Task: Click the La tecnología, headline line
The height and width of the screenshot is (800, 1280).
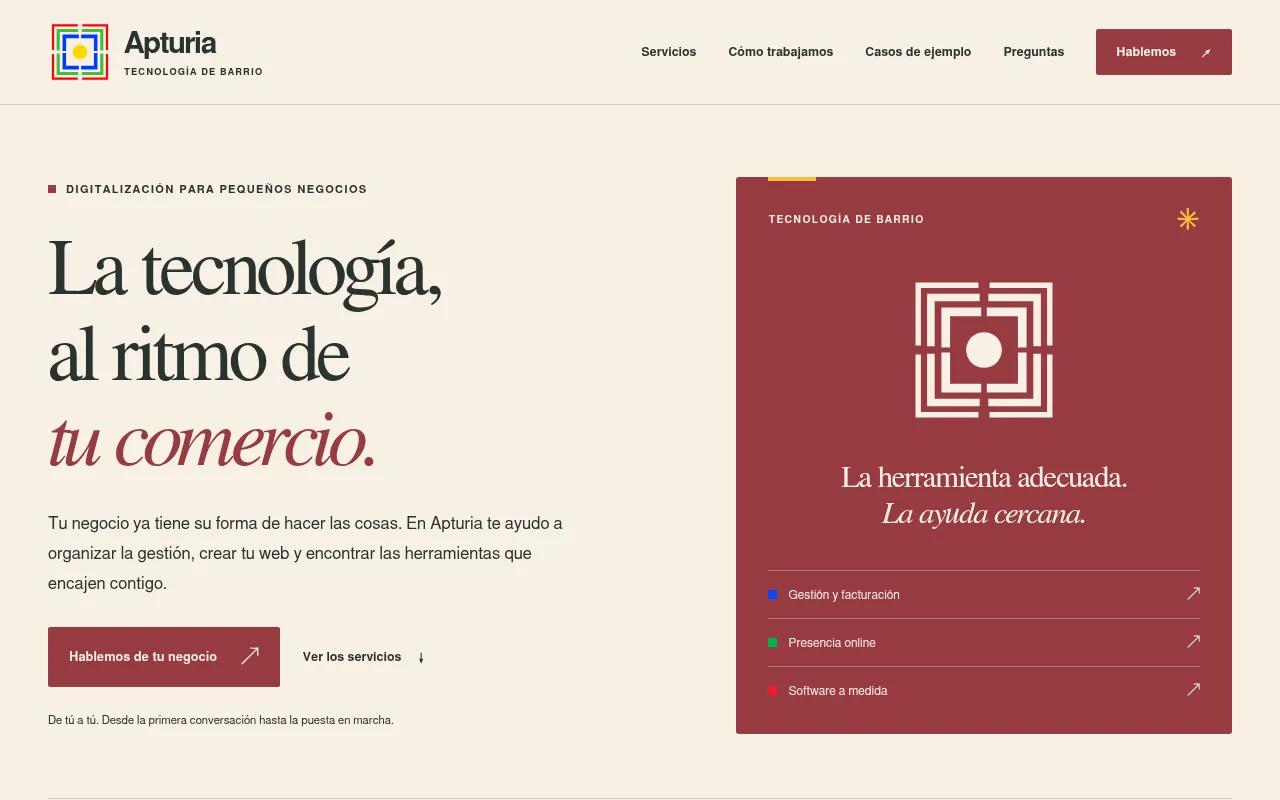Action: click(245, 271)
